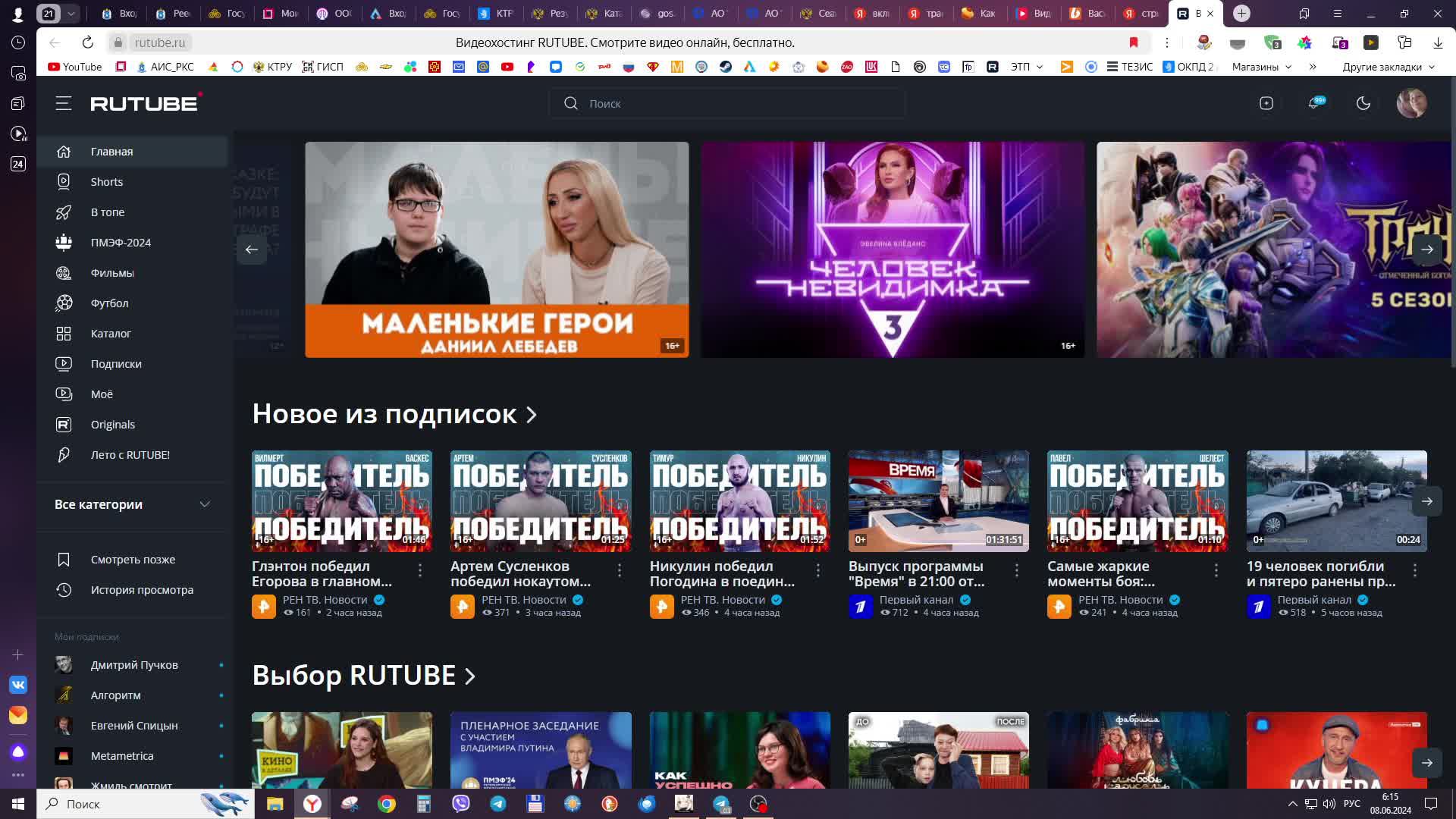
Task: Open options menu for Глэнтон победил video
Action: coord(420,570)
